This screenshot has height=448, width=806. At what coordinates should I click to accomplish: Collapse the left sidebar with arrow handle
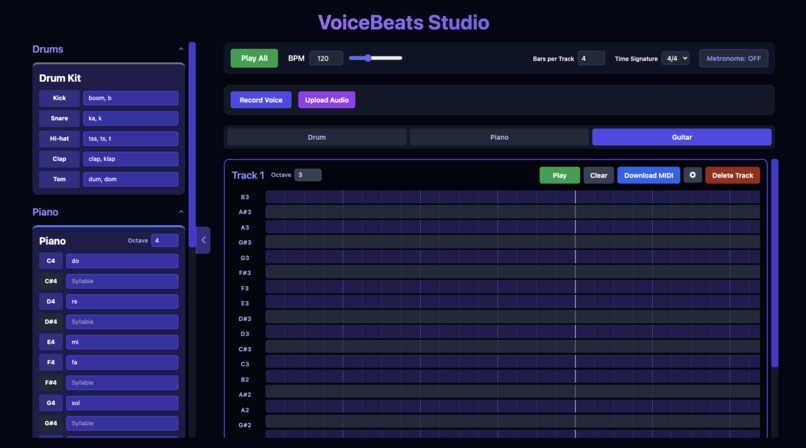pos(203,240)
